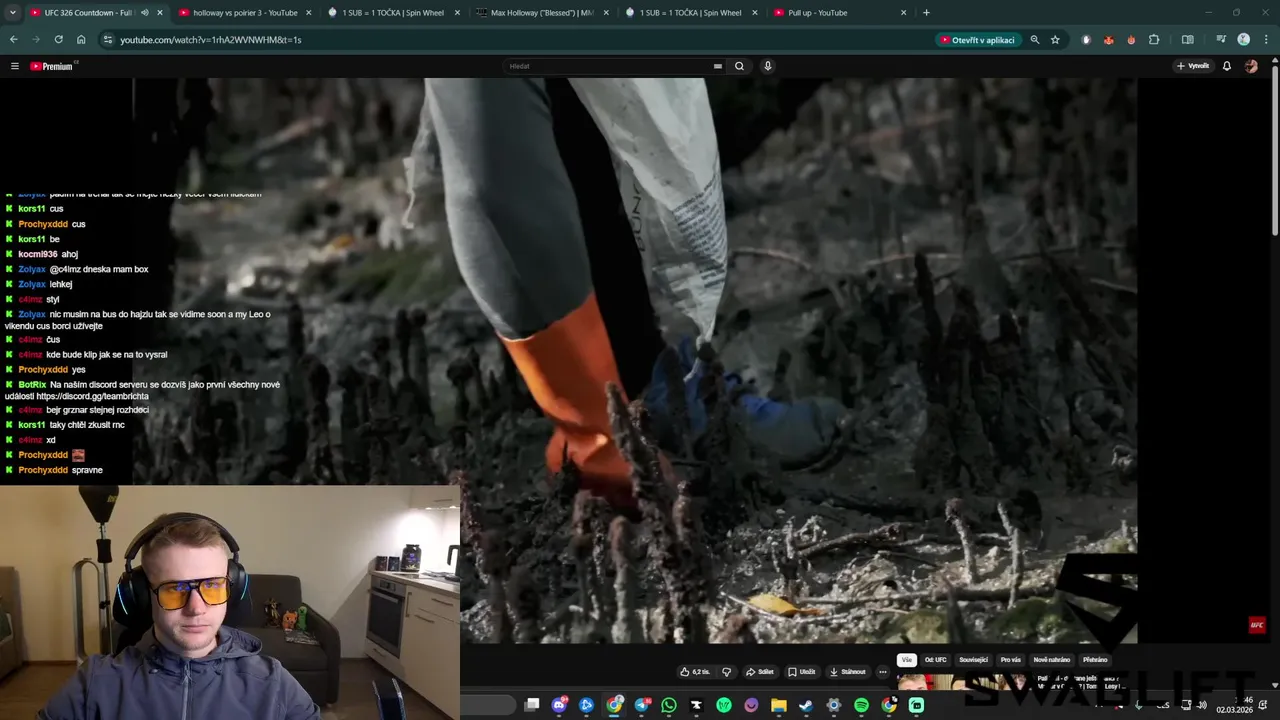View site information icon in address bar
The width and height of the screenshot is (1280, 720).
108,40
